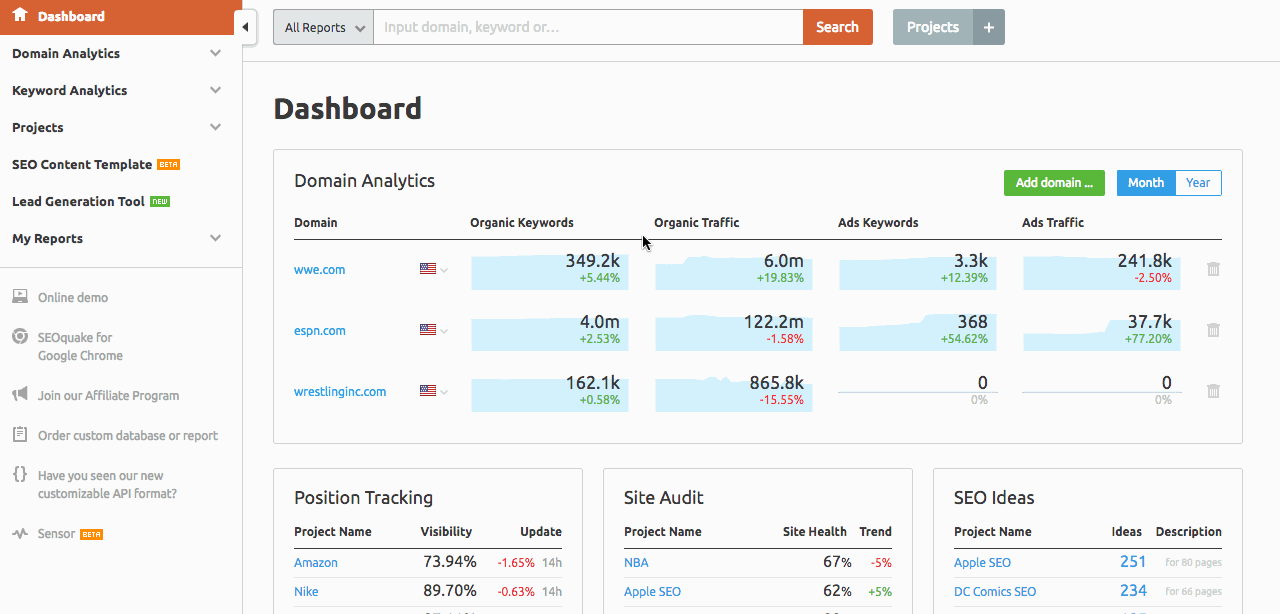The width and height of the screenshot is (1280, 614).
Task: Click wrestlinginc.com Organic Keywords chart
Action: click(x=549, y=392)
